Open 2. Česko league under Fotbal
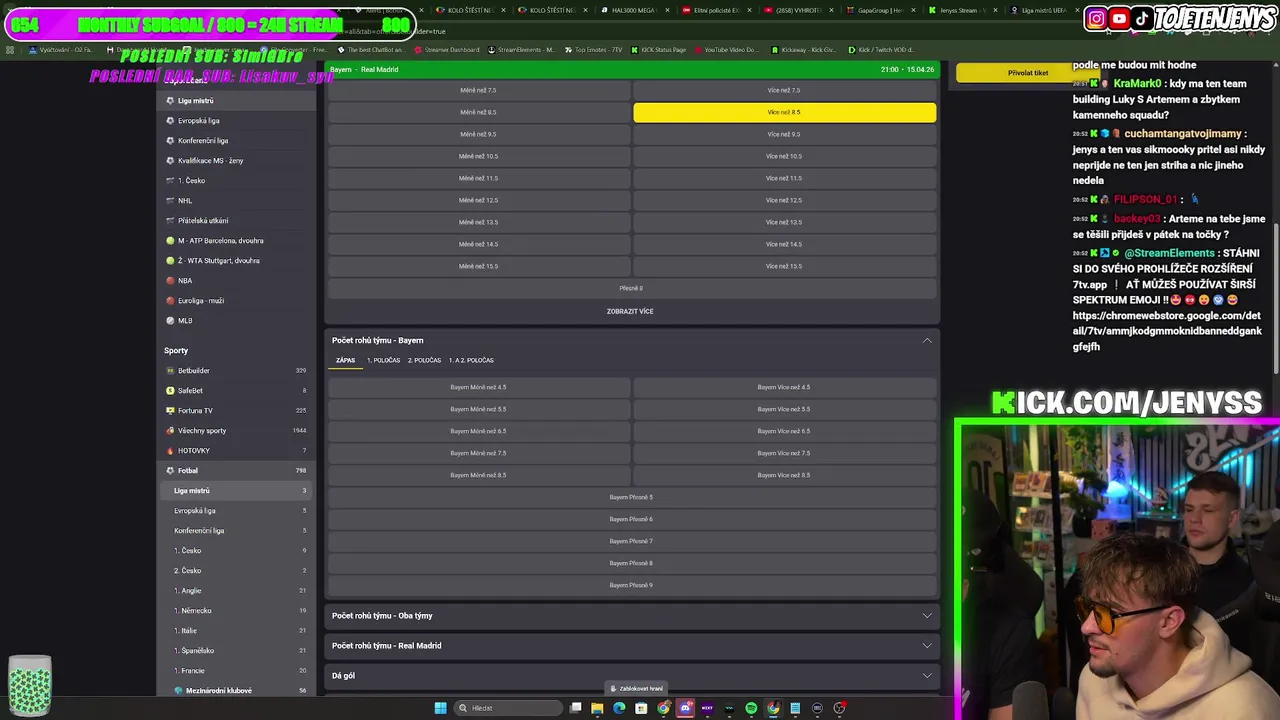1280x720 pixels. 237,571
